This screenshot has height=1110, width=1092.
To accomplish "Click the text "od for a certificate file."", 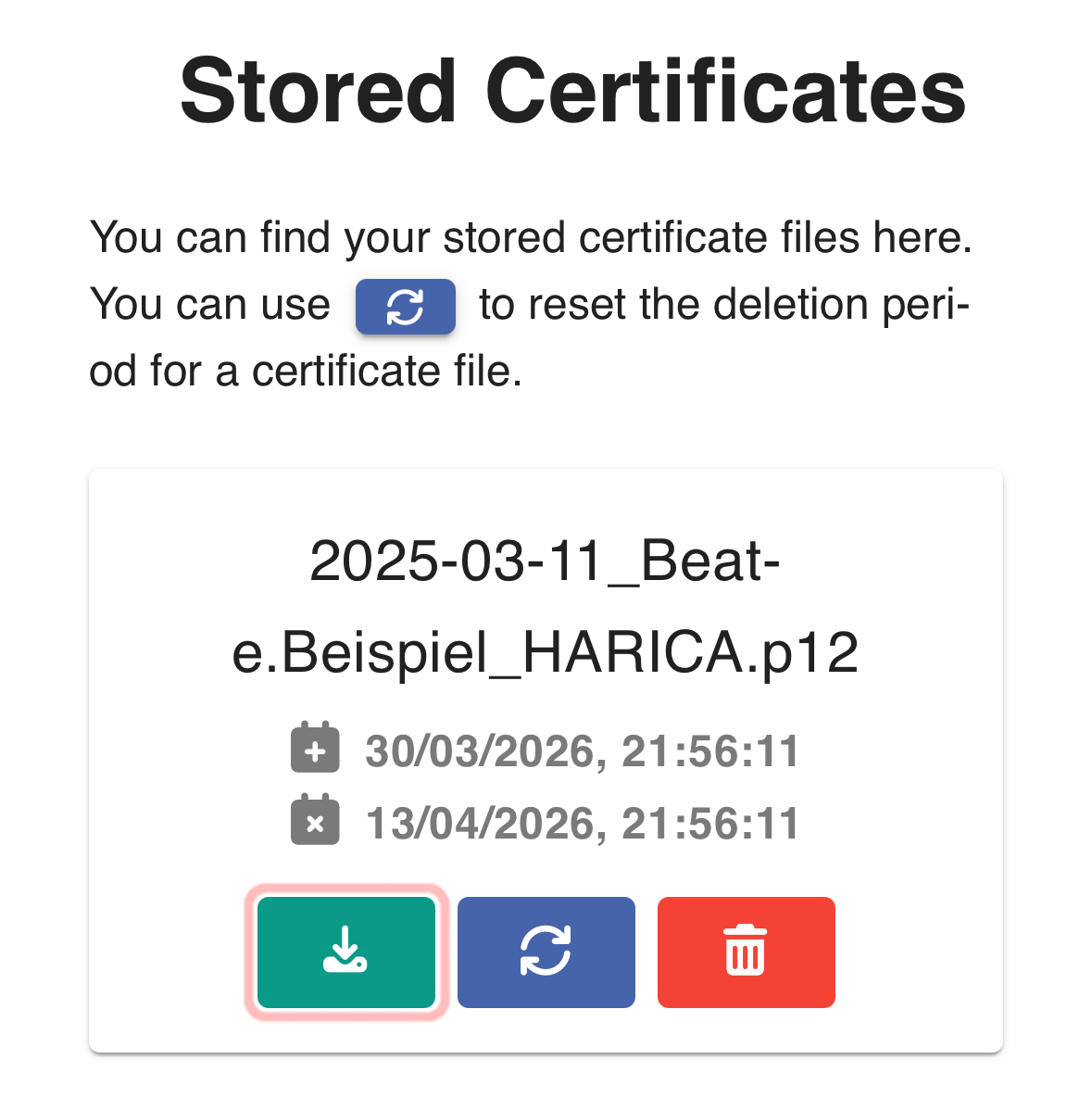I will [306, 372].
